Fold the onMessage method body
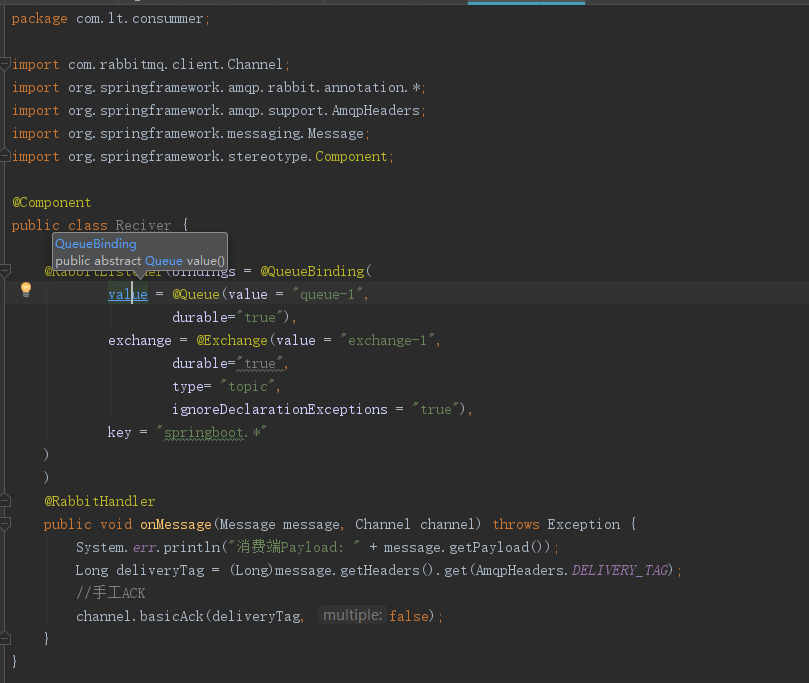Viewport: 809px width, 683px height. click(6, 524)
